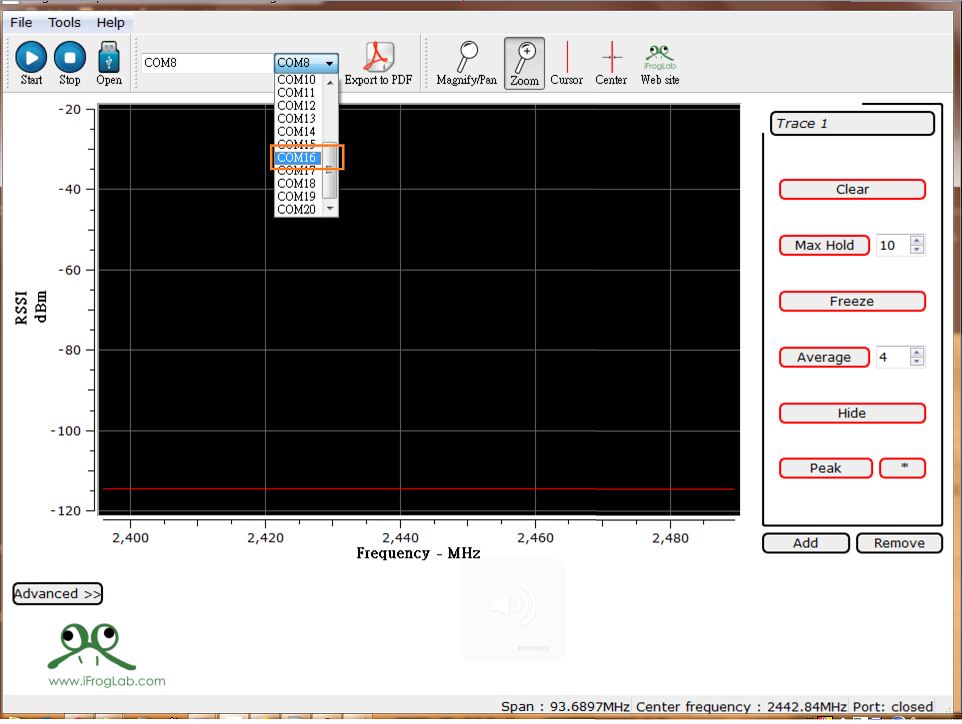Click the Add trace button

[x=805, y=543]
